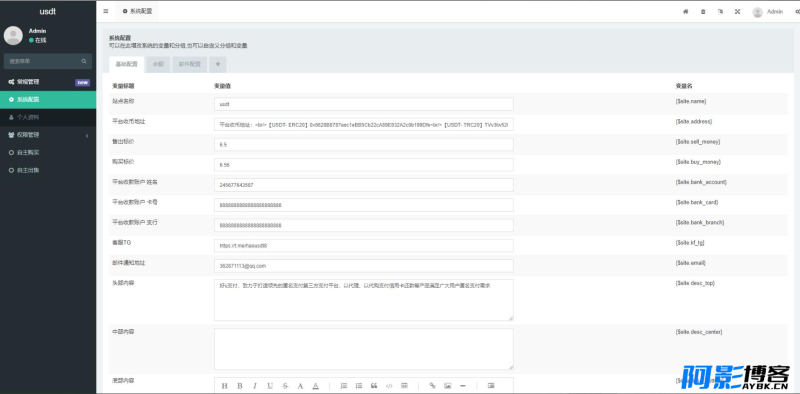Click the blockquote icon in editor toolbar

click(x=373, y=386)
